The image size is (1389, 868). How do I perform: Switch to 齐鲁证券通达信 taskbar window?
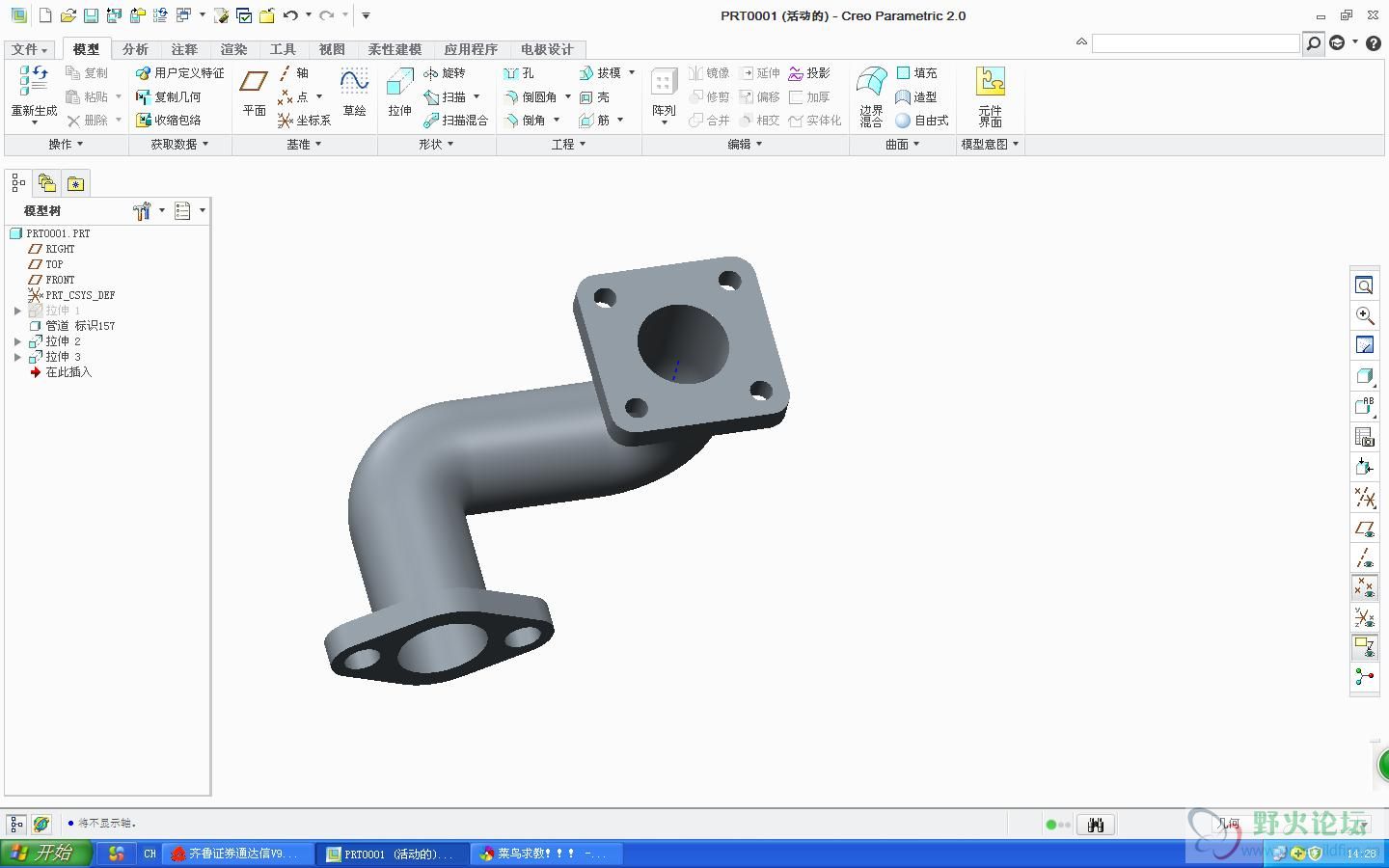coord(238,854)
